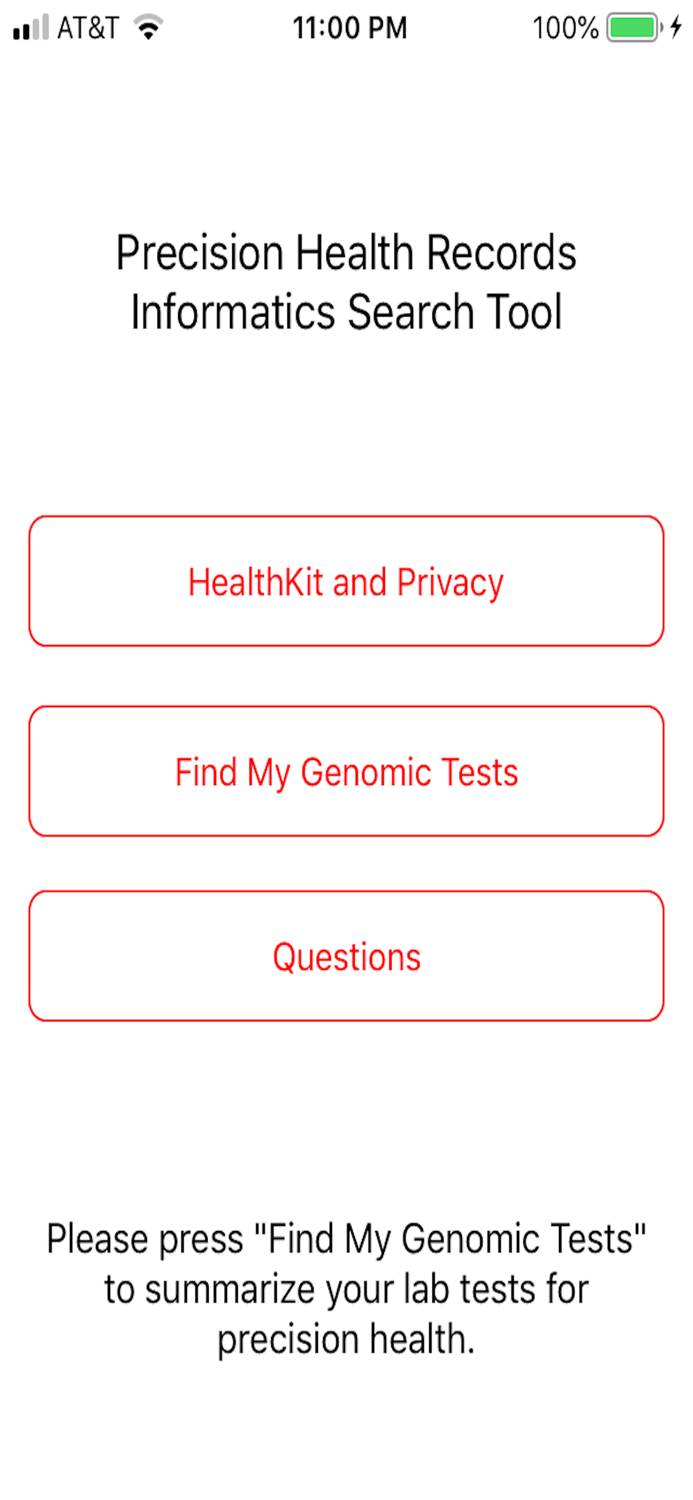Tap the empty area between the buttons
693x1500 pixels.
[x=346, y=675]
